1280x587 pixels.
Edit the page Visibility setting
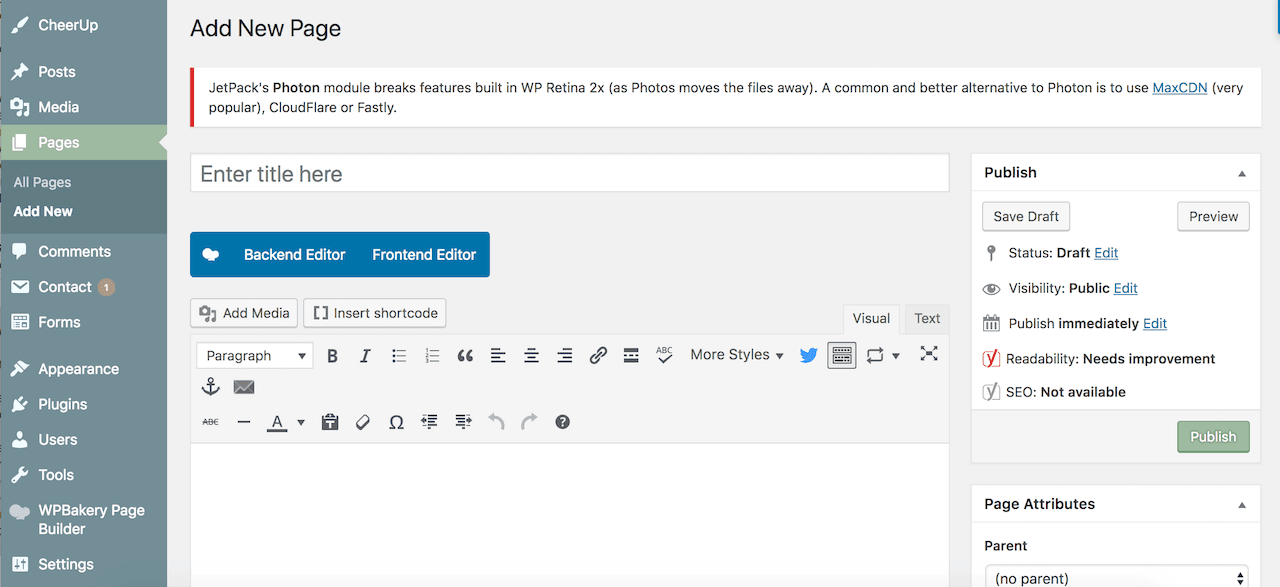click(1125, 288)
